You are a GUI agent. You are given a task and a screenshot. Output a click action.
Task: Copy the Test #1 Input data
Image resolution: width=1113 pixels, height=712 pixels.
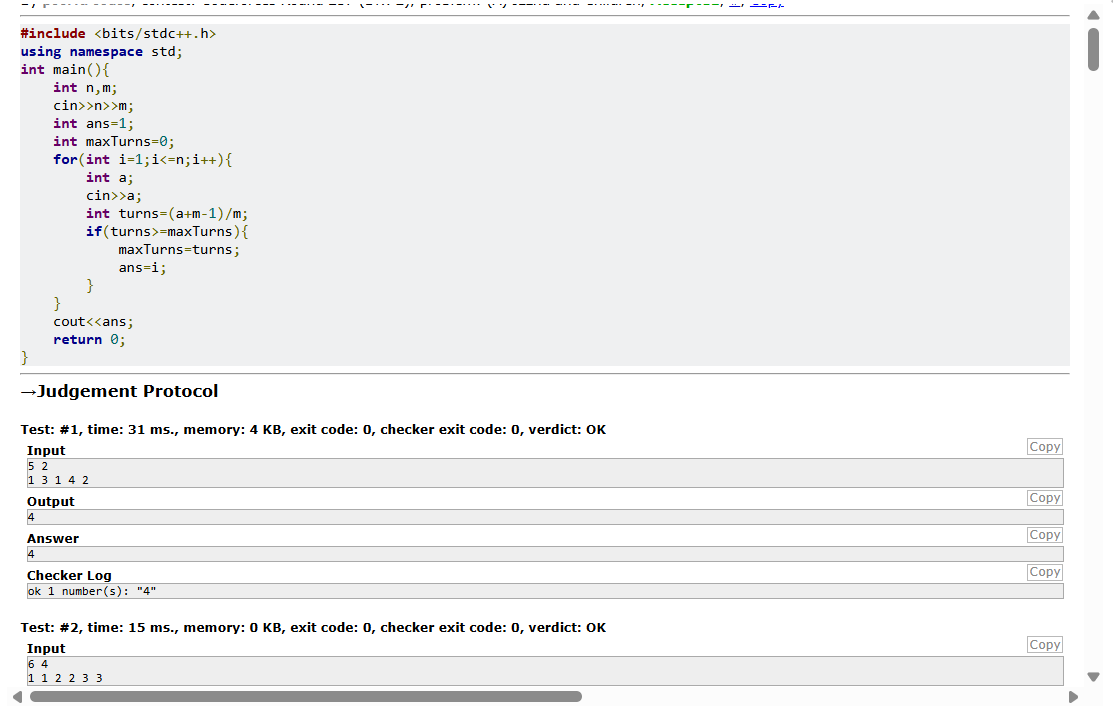pos(1044,447)
